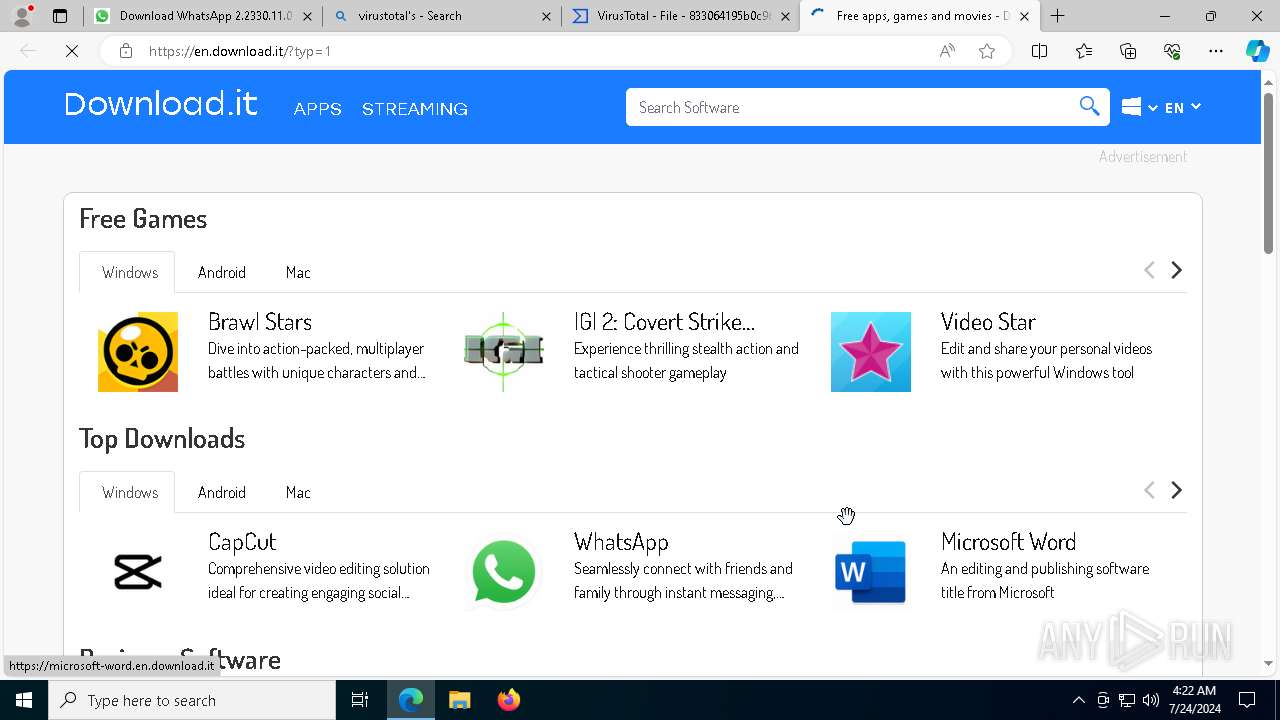Launch Firefox from taskbar
1280x720 pixels.
(509, 700)
